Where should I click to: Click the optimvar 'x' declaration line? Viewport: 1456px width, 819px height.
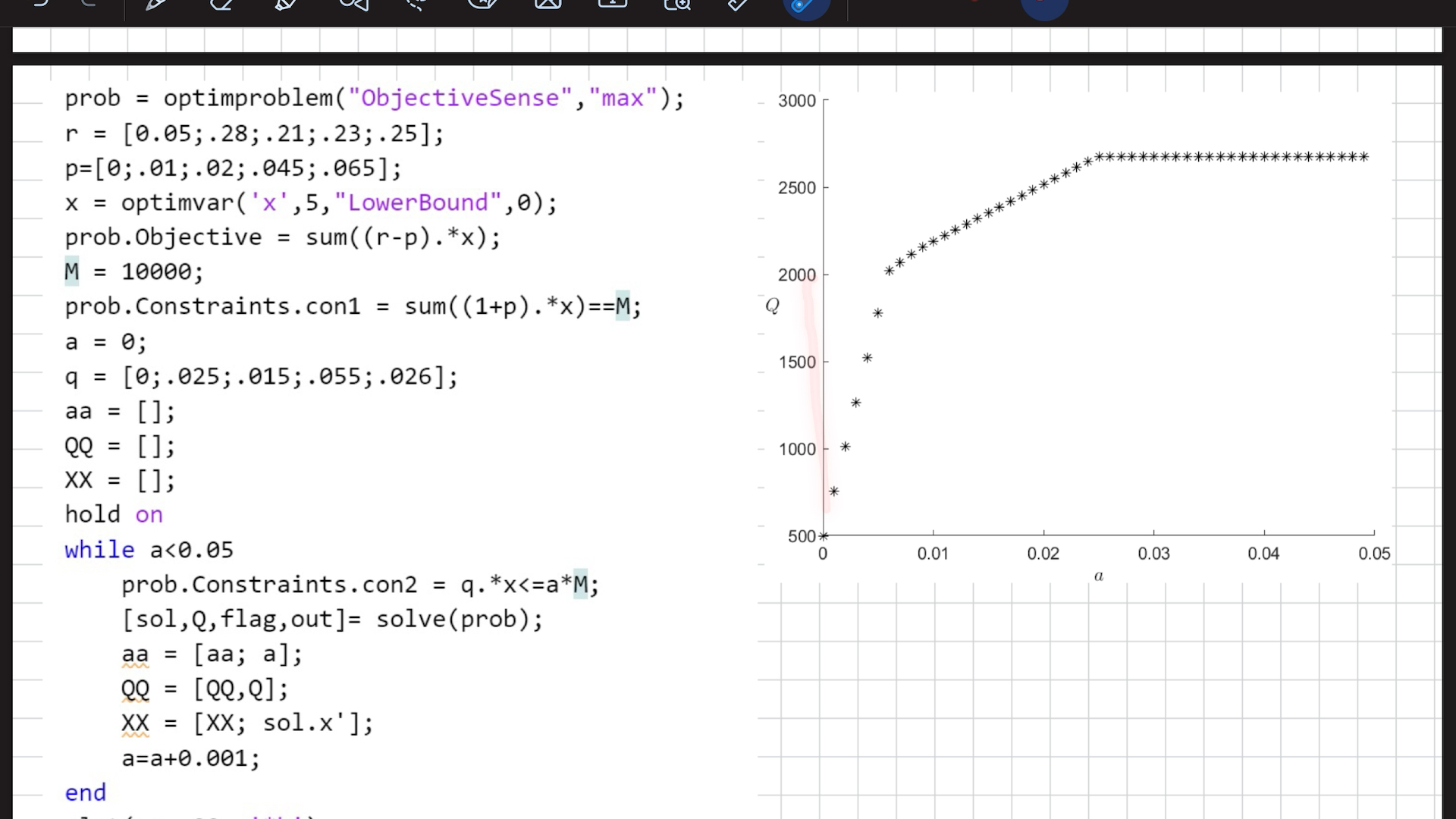coord(311,203)
